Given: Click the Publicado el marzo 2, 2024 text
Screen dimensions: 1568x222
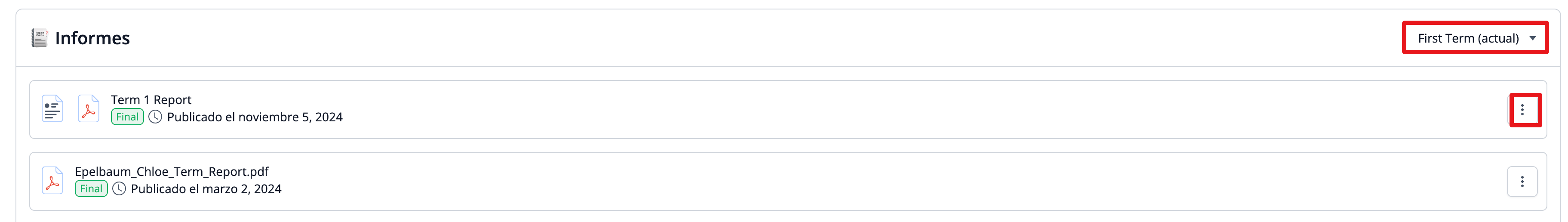Looking at the screenshot, I should click(206, 188).
